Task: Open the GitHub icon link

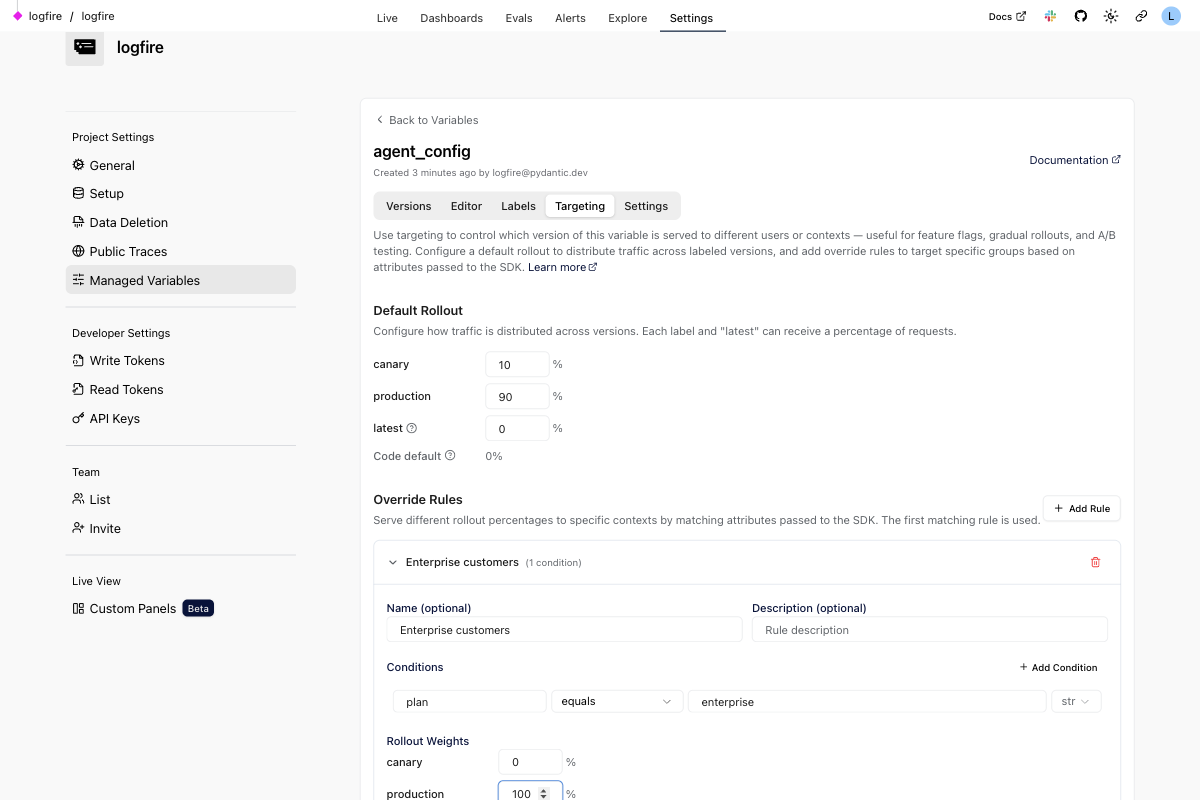Action: tap(1080, 17)
